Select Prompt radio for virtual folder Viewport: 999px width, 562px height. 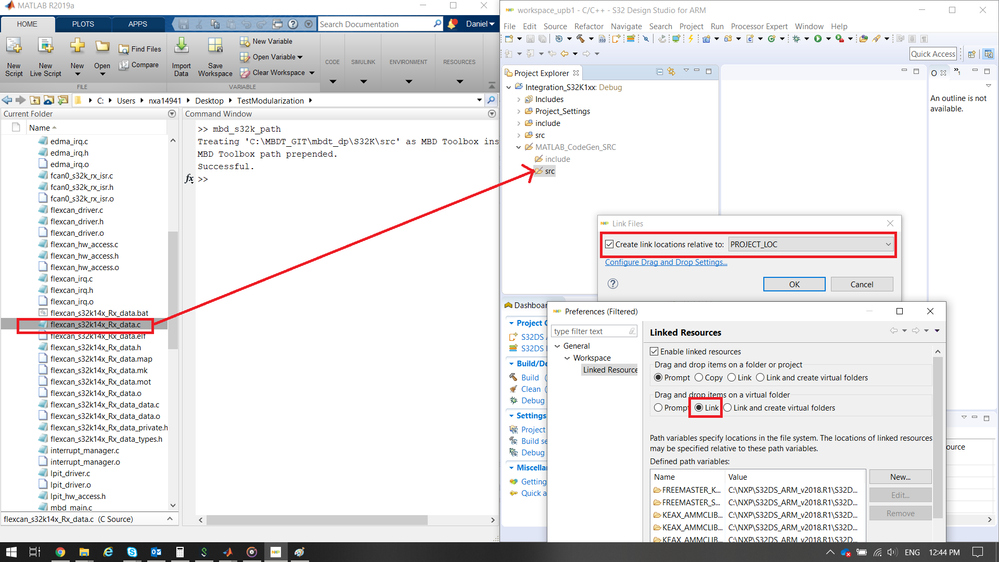tap(658, 408)
